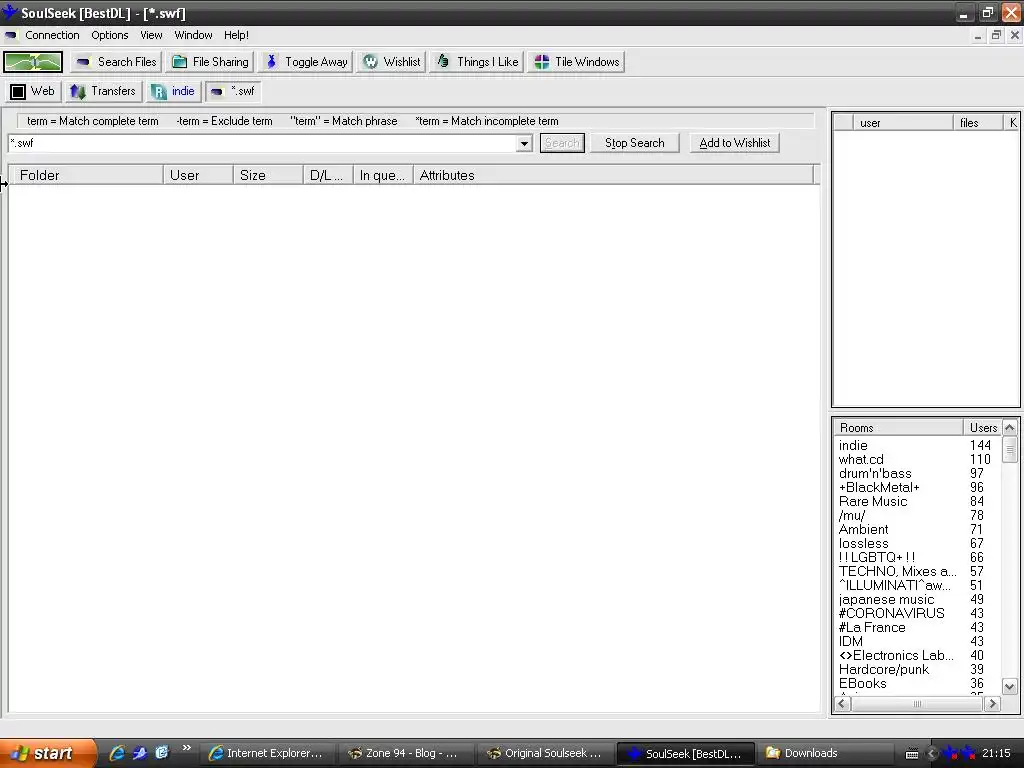Click the Stop Search button

pos(634,143)
